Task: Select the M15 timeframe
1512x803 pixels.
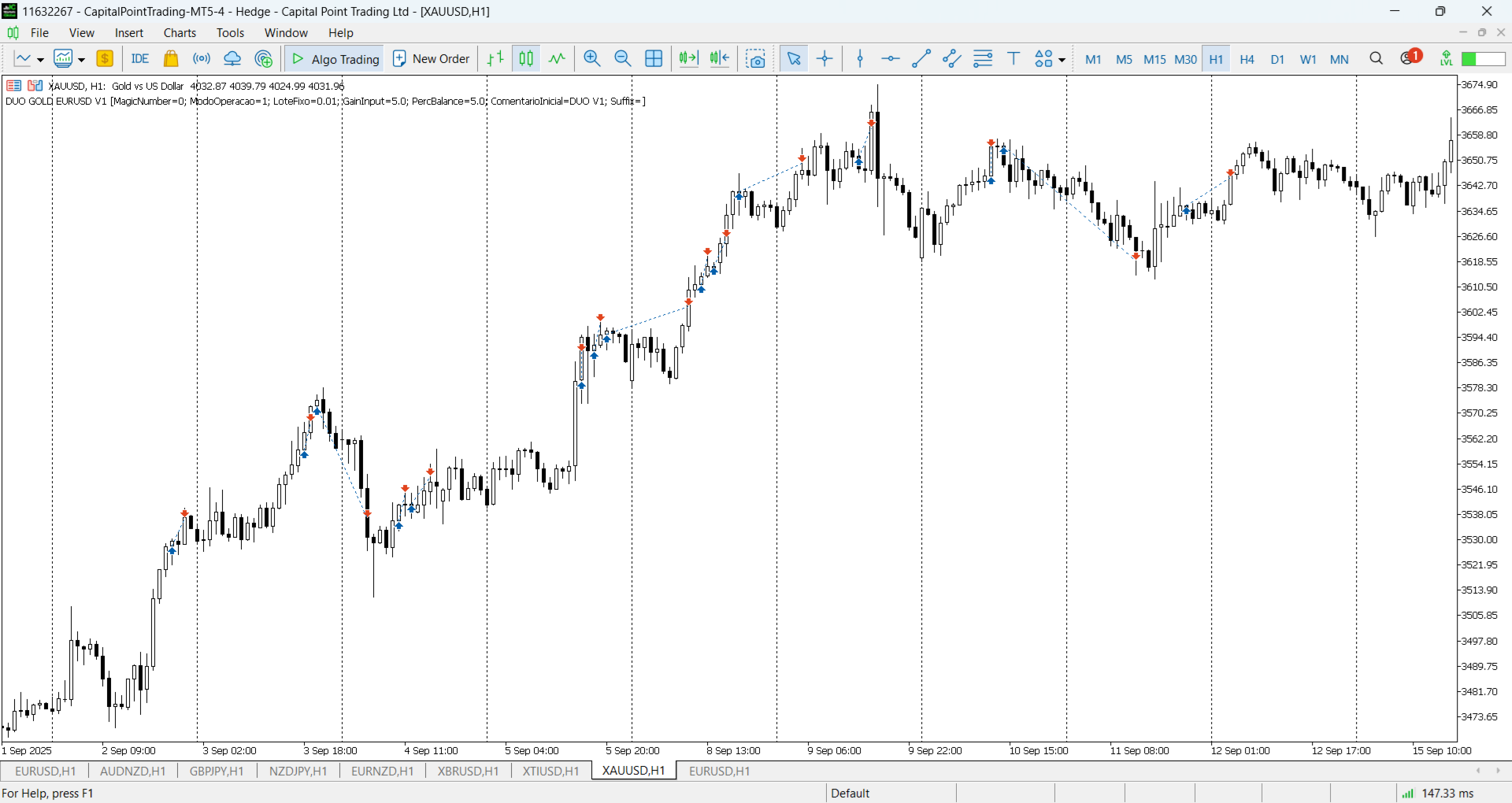Action: (1155, 60)
